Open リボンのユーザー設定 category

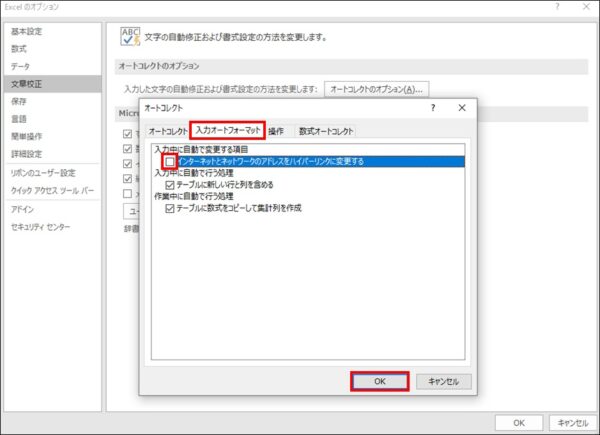[x=43, y=173]
